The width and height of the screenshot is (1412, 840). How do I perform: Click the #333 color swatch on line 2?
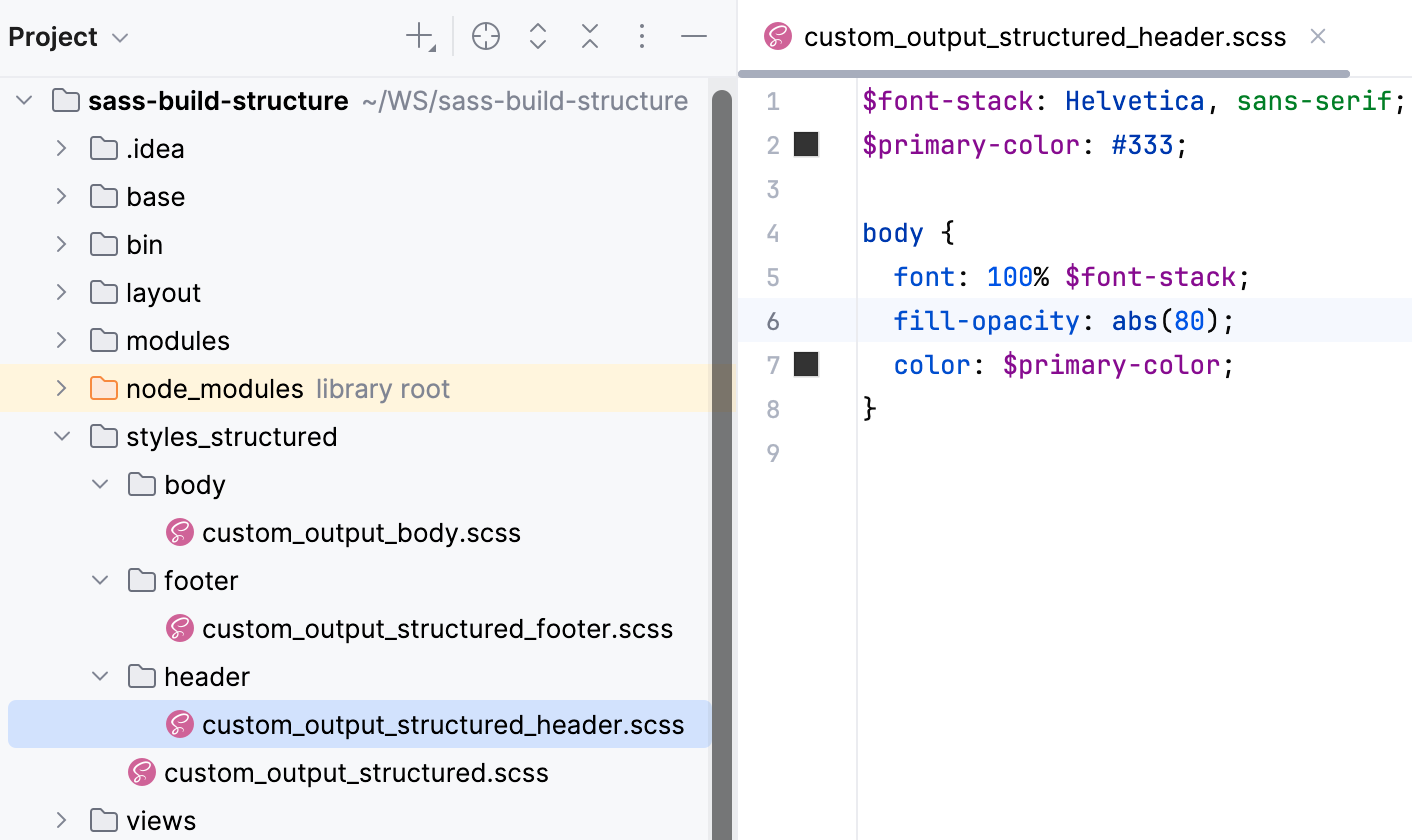click(806, 145)
